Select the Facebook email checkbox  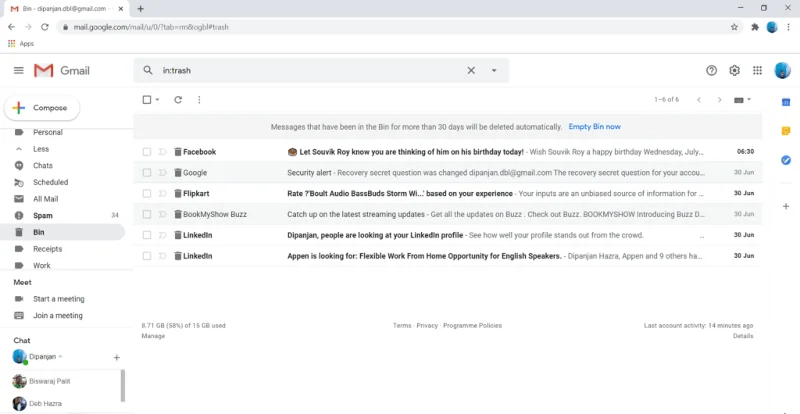click(147, 152)
